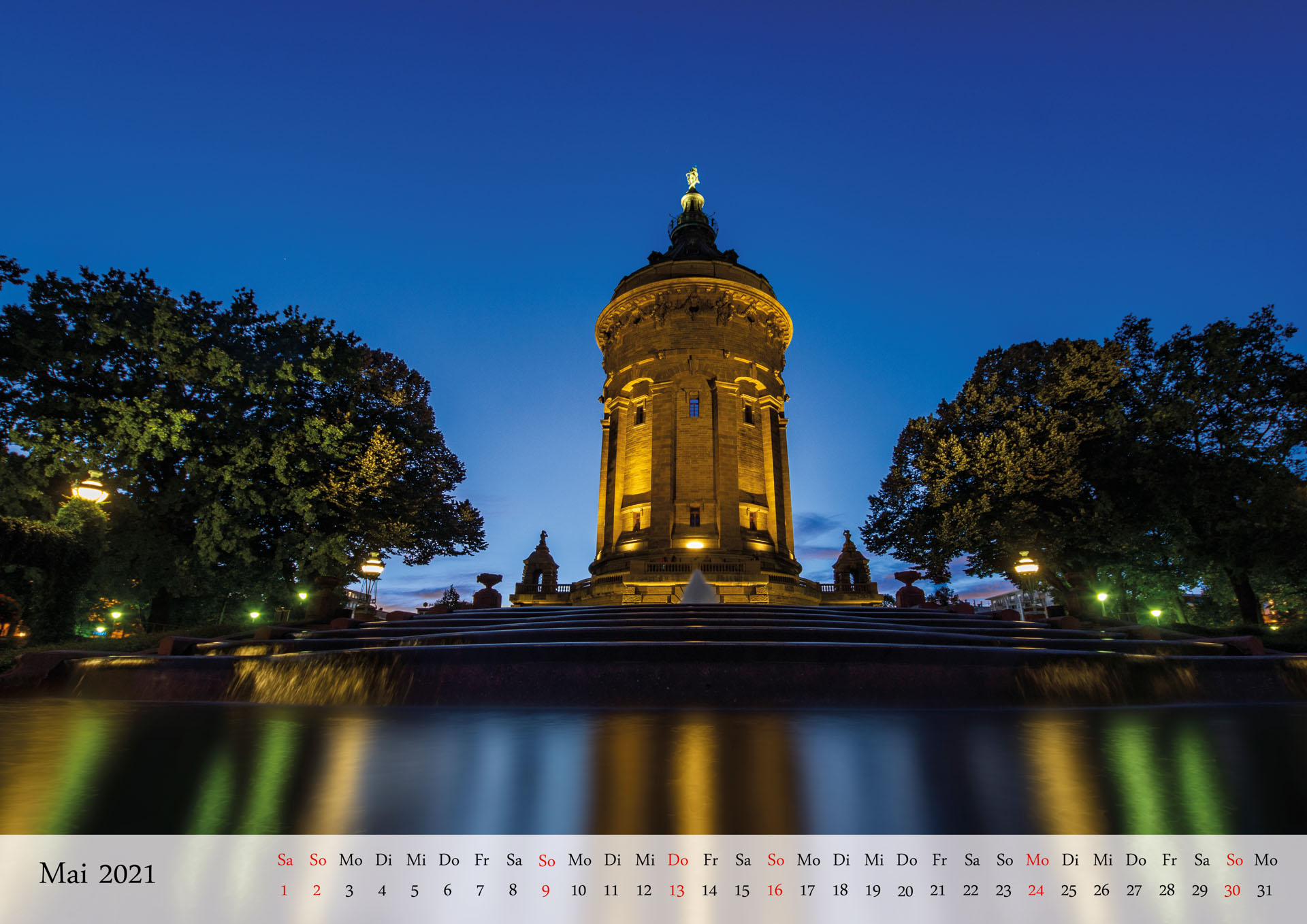Choose date number 6 in the strip

pyautogui.click(x=447, y=890)
